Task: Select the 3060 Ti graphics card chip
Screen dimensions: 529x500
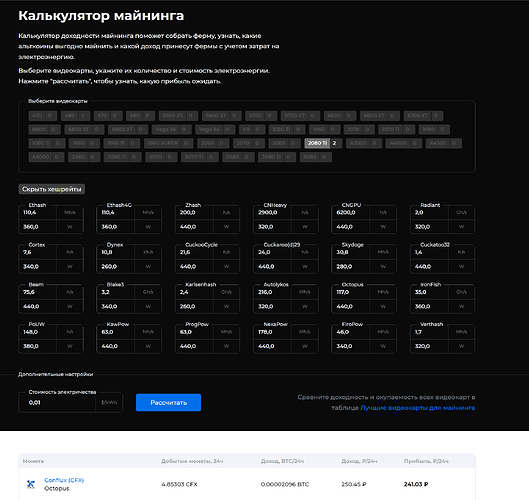Action: click(117, 157)
